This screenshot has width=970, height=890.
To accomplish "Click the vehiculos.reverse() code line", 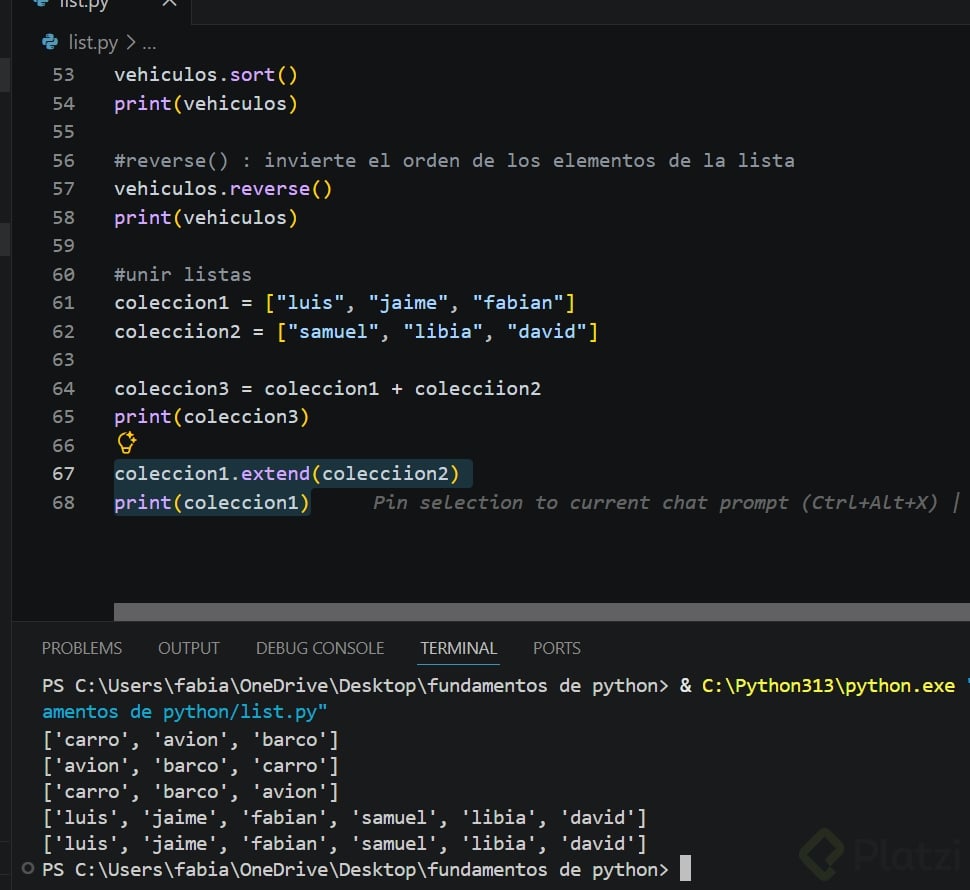I will click(223, 189).
